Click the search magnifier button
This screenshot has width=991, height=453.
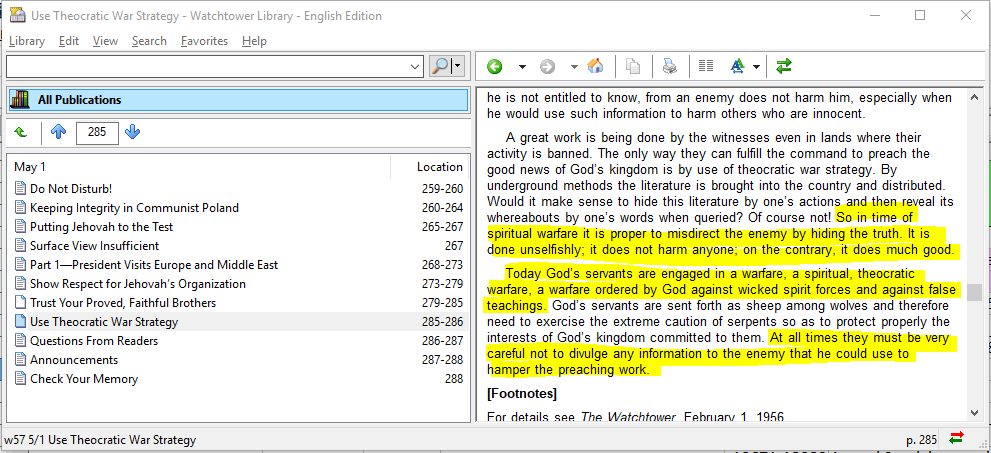coord(441,66)
